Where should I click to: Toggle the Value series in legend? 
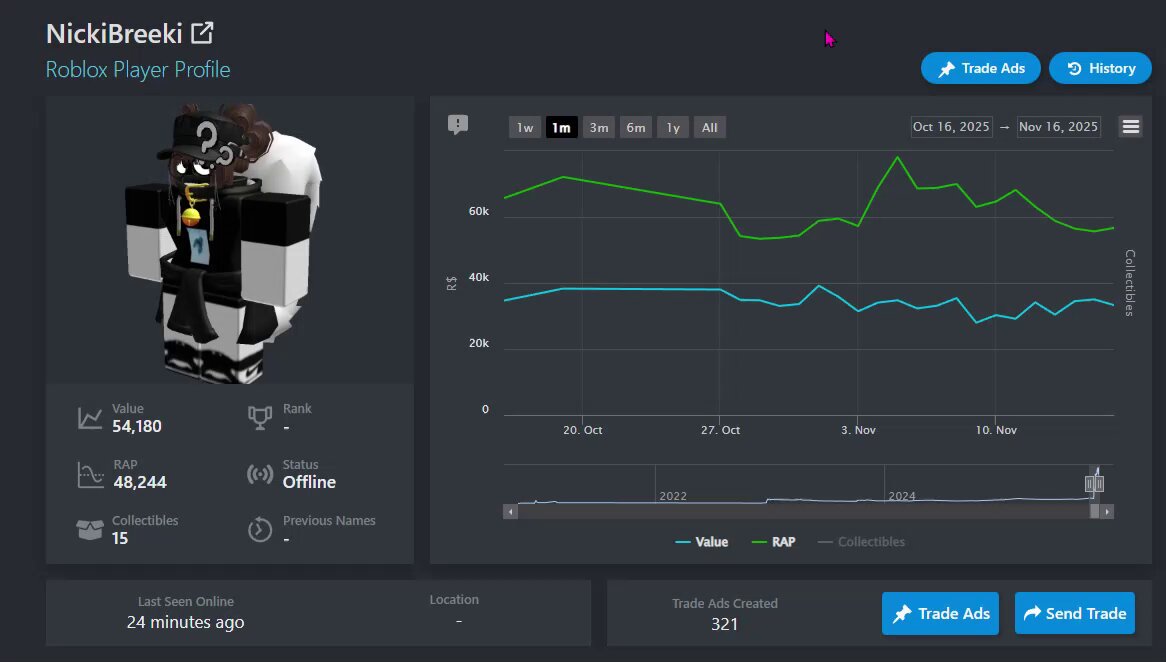[x=701, y=542]
